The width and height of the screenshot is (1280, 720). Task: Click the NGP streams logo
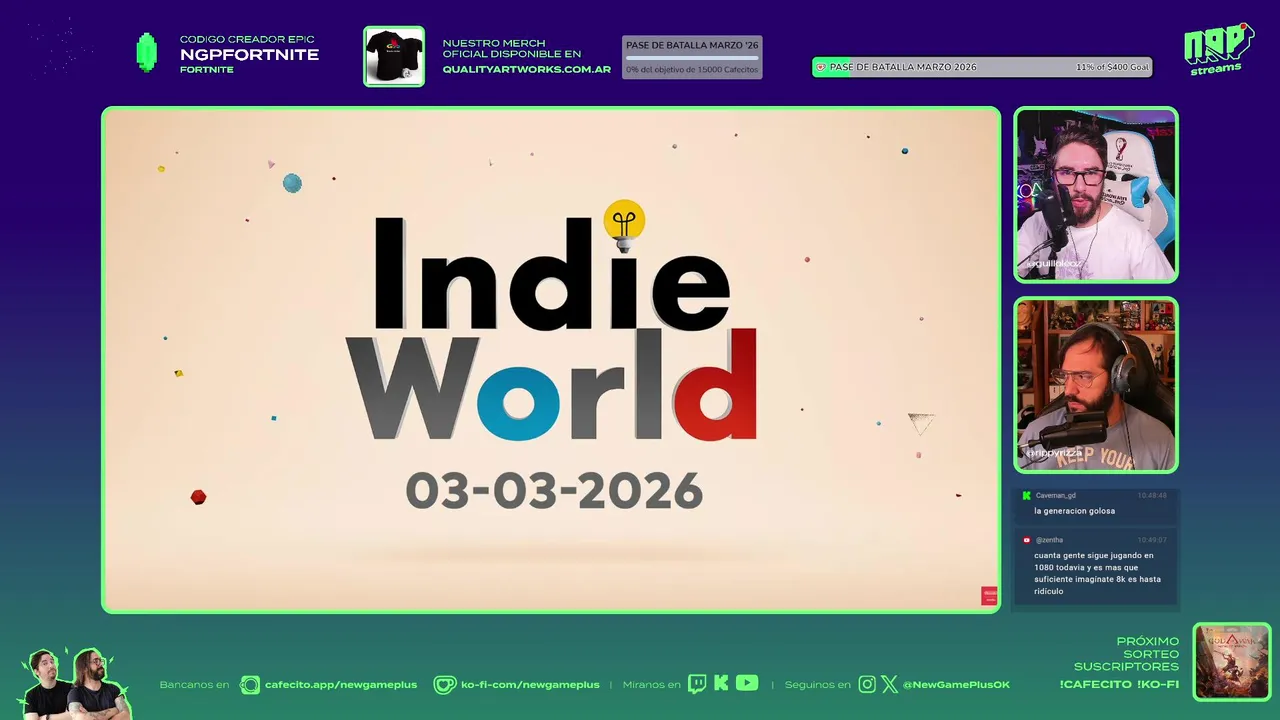[1218, 49]
